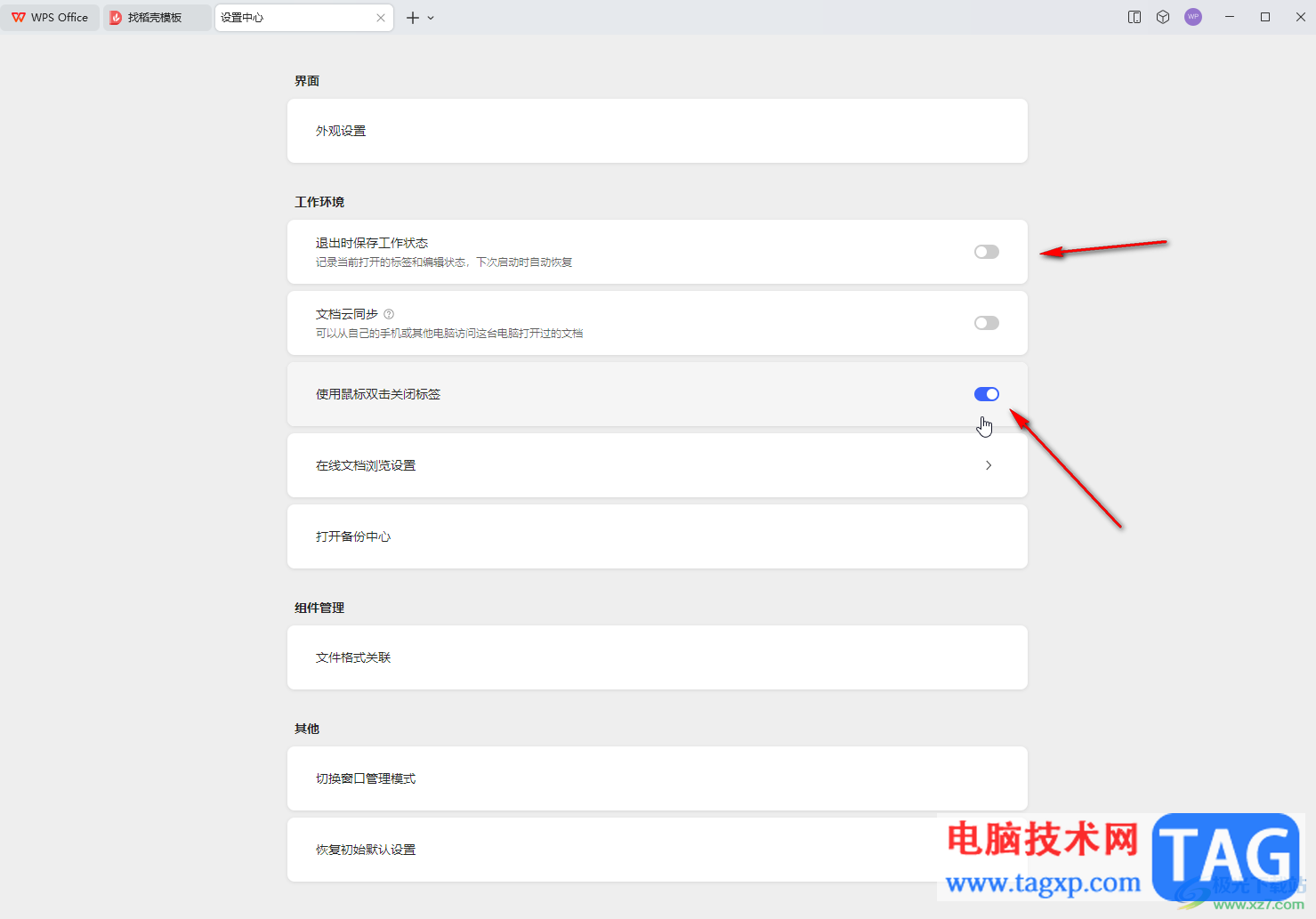Click the 组件管理 section heading

(x=319, y=608)
